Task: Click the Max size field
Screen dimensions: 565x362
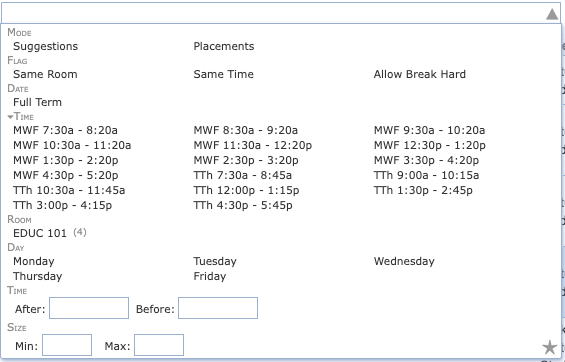Action: tap(159, 345)
